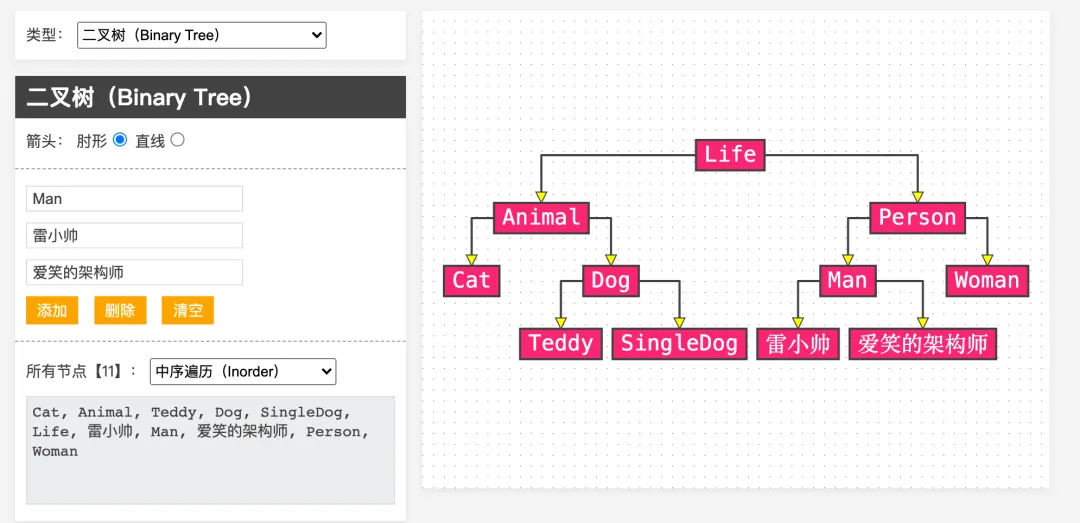1080x523 pixels.
Task: Focus the input field containing Man
Action: point(134,198)
